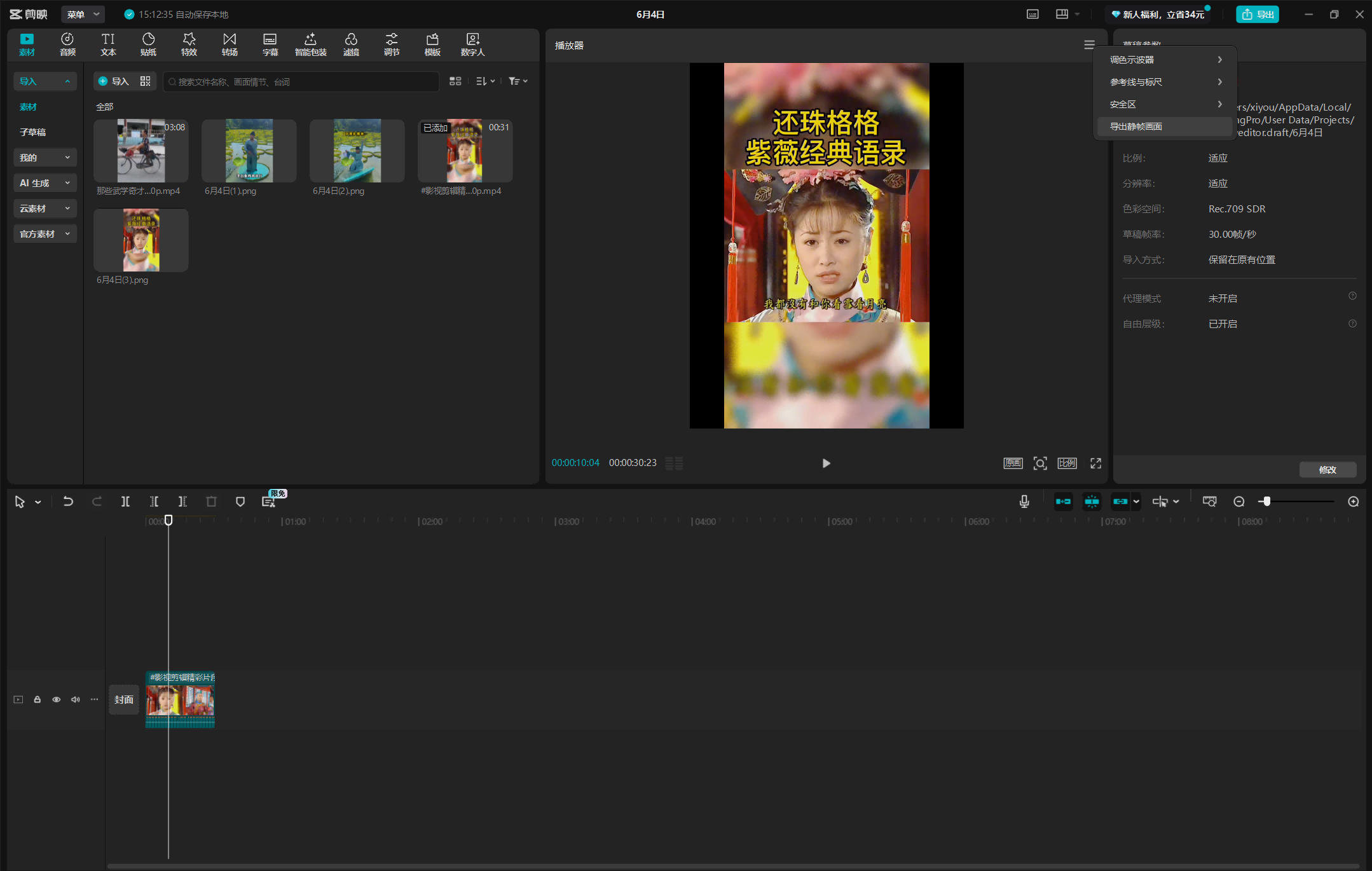
Task: Click the redo arrow in timeline toolbar
Action: [x=97, y=502]
